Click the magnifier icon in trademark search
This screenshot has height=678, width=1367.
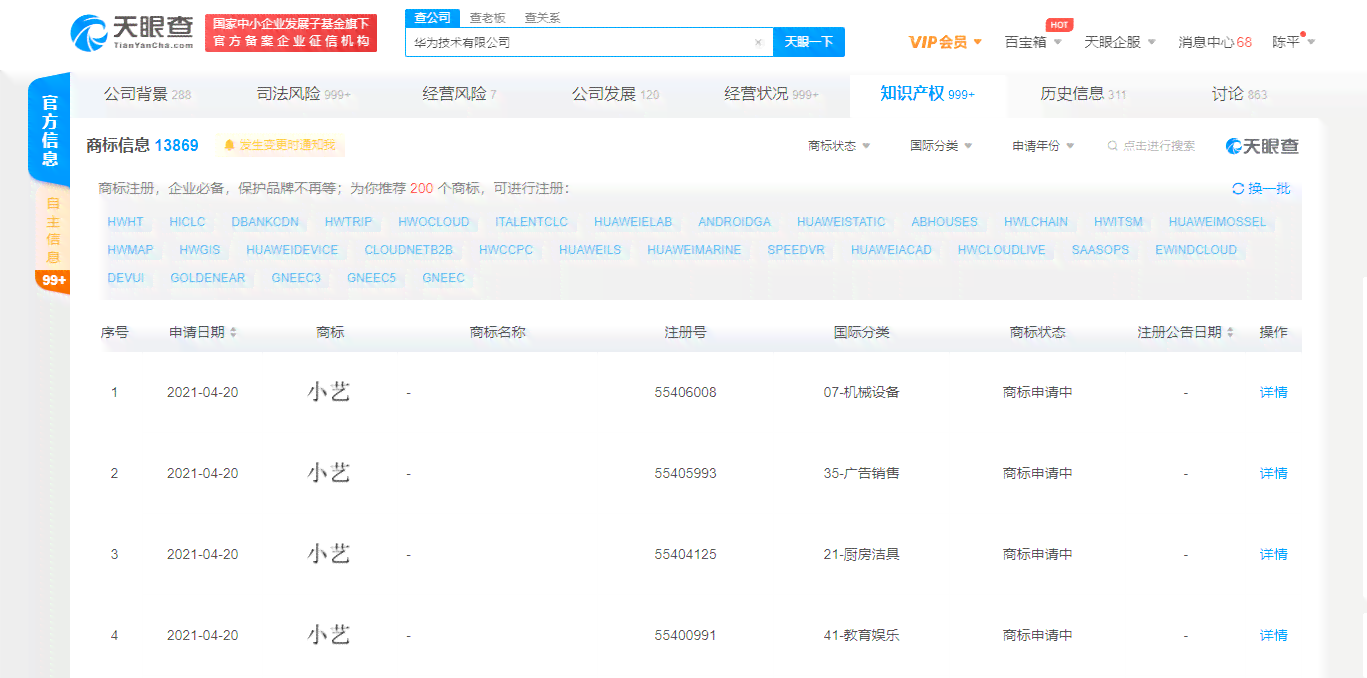pyautogui.click(x=1112, y=146)
